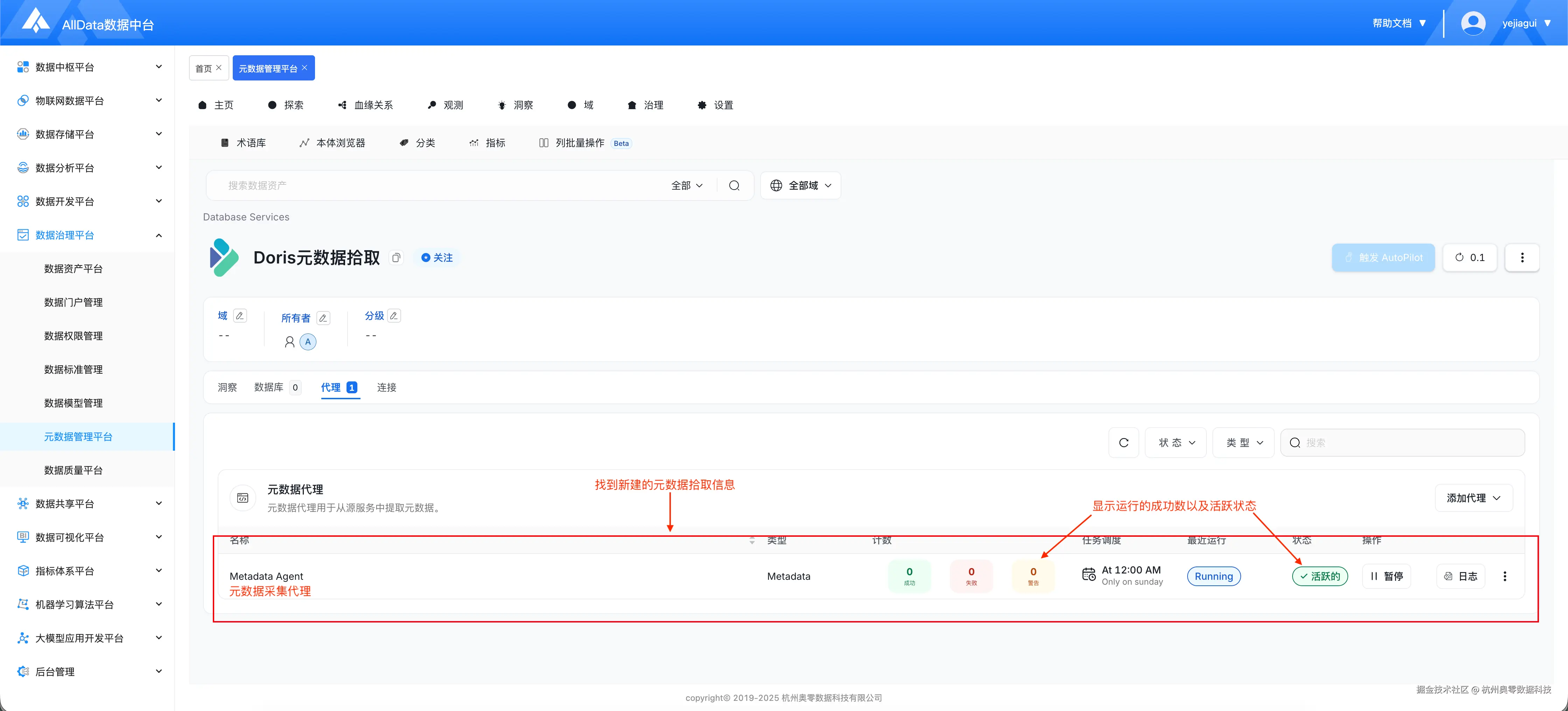Open Metadata Agent row more options

(x=1505, y=576)
